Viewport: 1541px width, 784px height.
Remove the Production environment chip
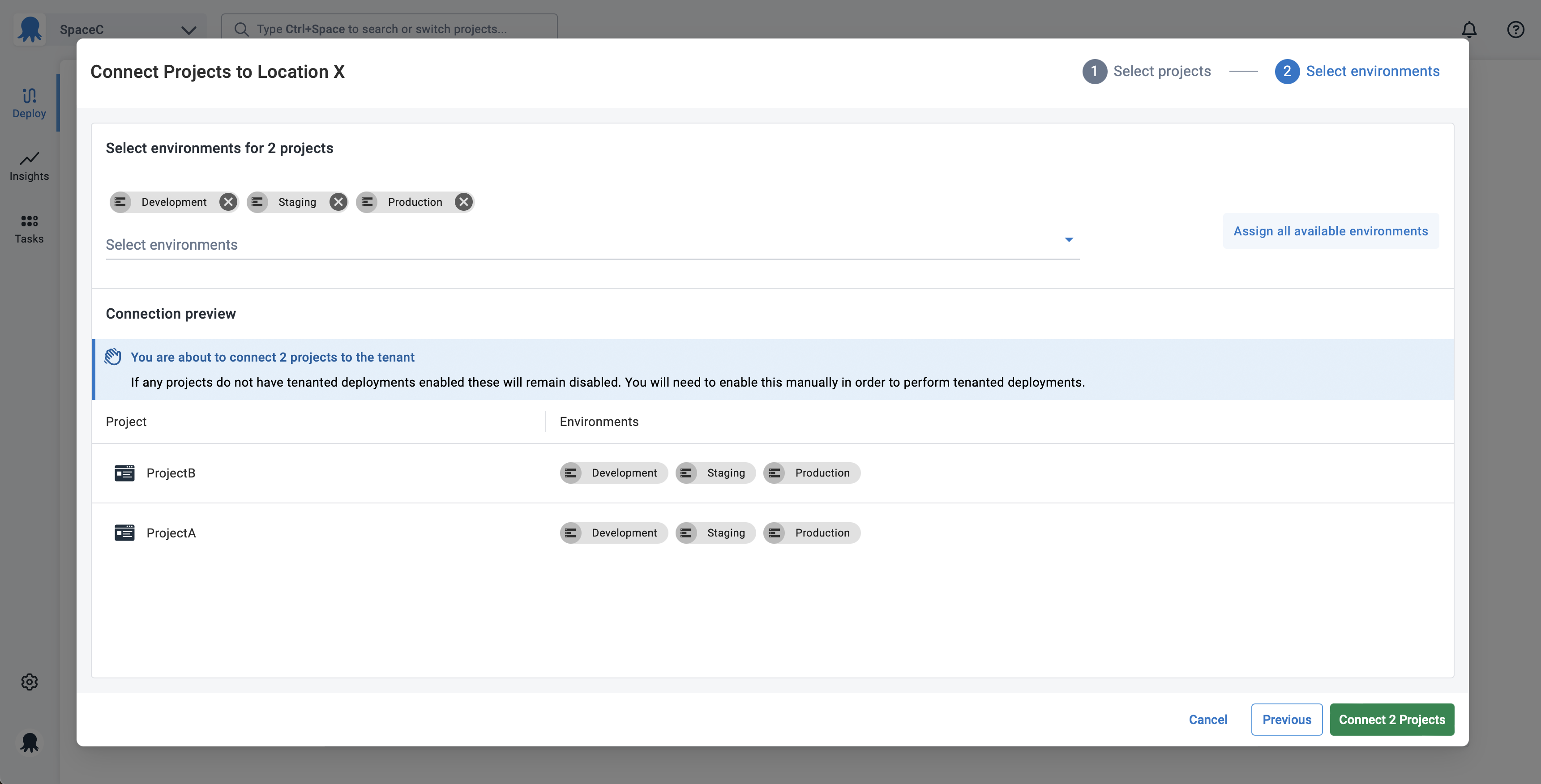(464, 202)
